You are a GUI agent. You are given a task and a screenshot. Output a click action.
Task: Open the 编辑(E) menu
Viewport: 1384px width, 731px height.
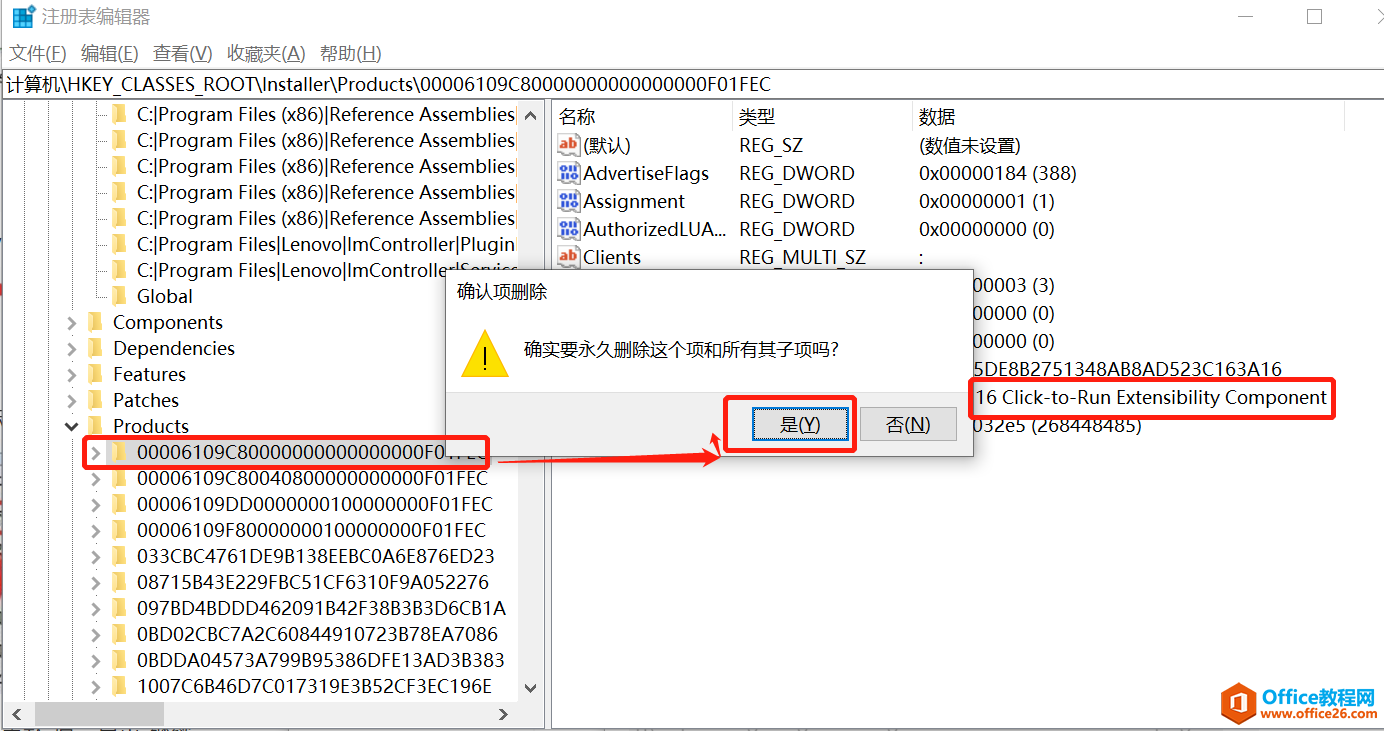coord(110,54)
